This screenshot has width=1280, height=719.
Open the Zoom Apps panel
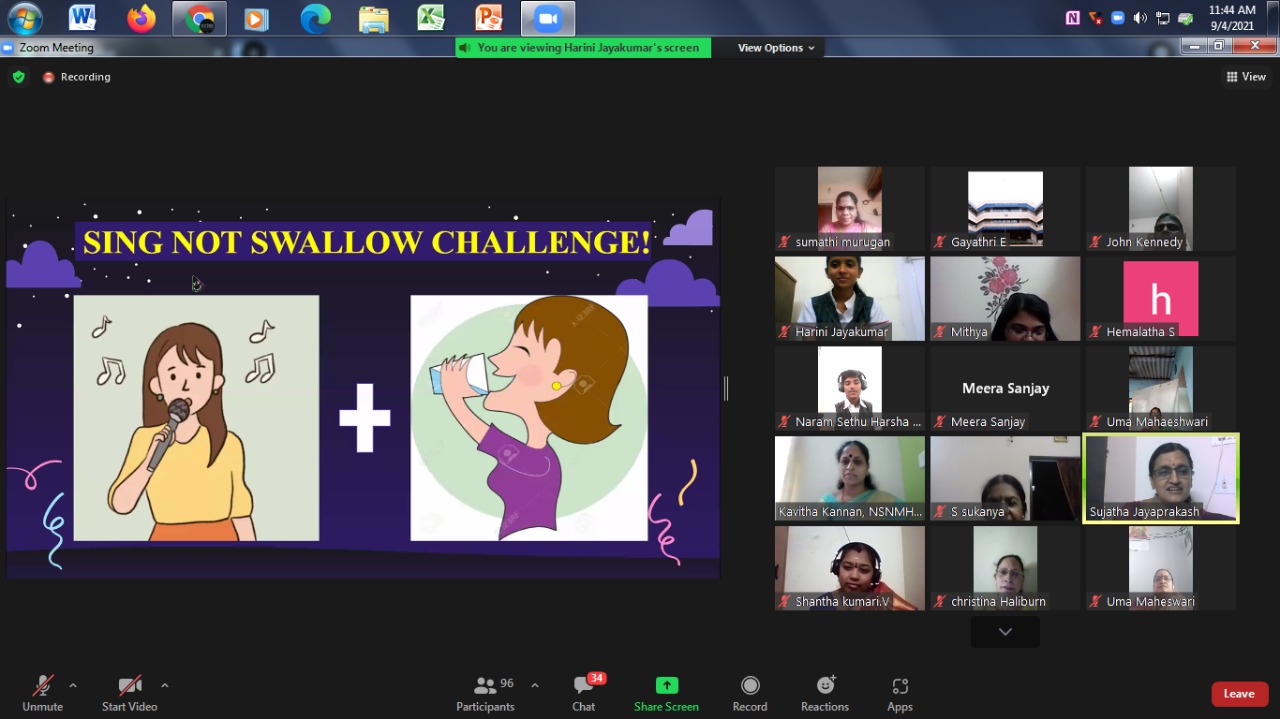pyautogui.click(x=899, y=693)
